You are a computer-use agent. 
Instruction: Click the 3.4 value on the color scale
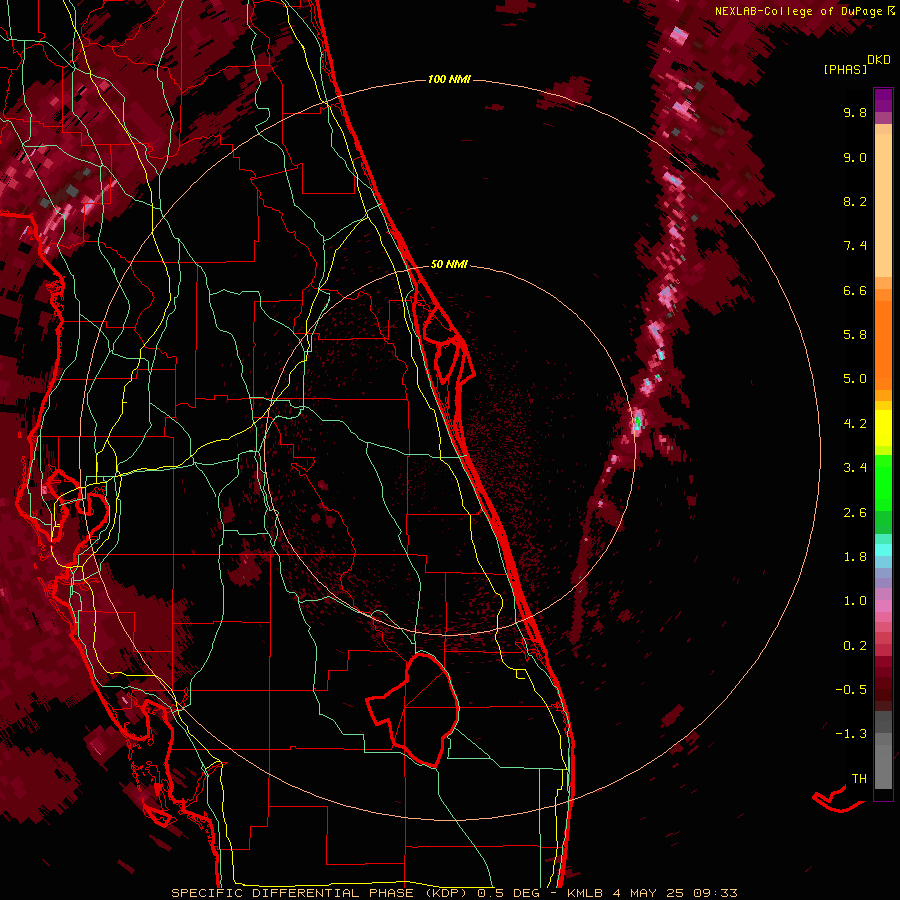pyautogui.click(x=855, y=468)
